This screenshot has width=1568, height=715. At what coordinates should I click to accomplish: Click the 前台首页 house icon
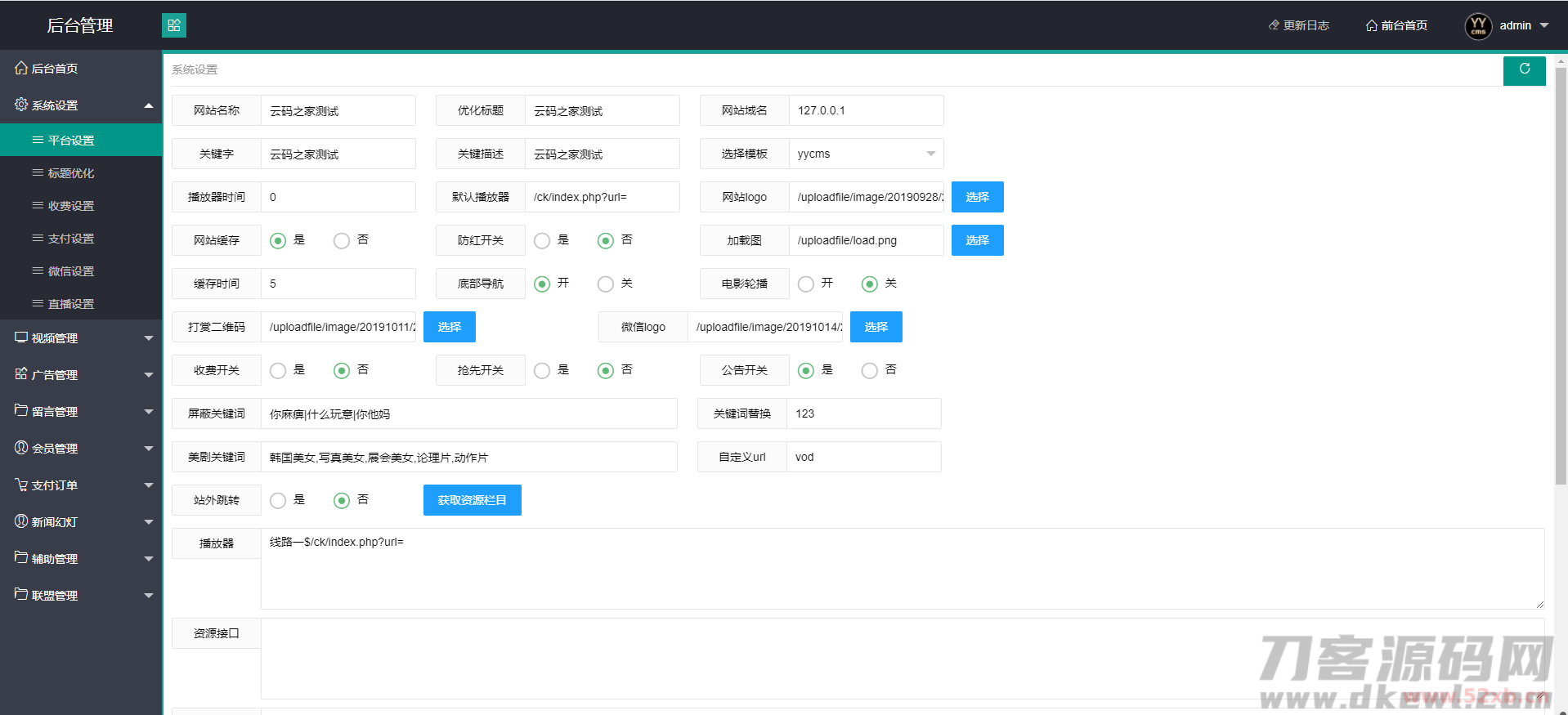click(1371, 26)
